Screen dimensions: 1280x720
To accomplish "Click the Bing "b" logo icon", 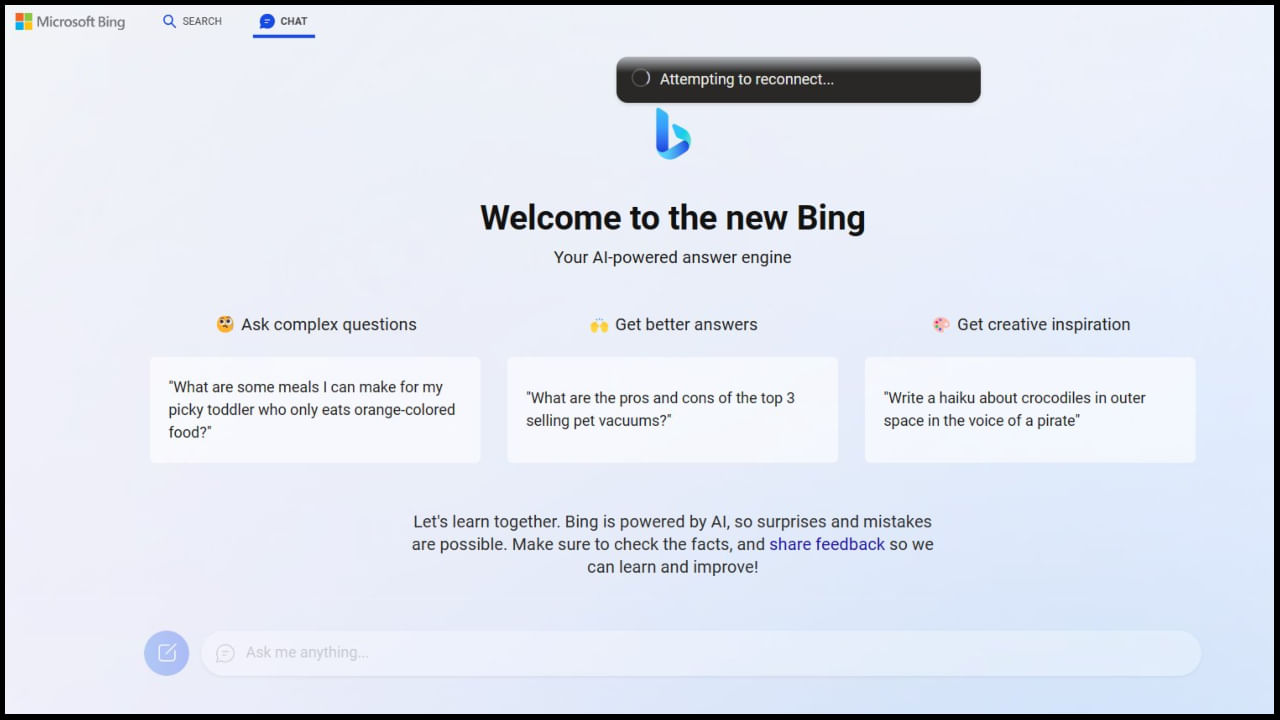I will point(672,133).
